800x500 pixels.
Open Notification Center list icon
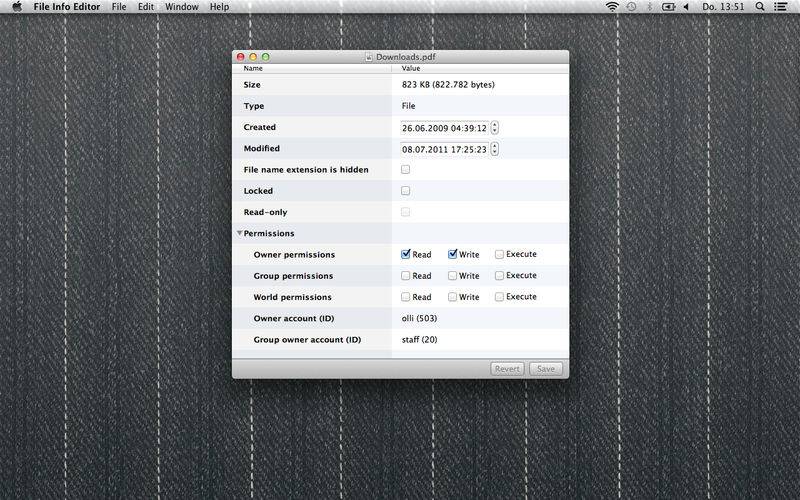click(780, 7)
